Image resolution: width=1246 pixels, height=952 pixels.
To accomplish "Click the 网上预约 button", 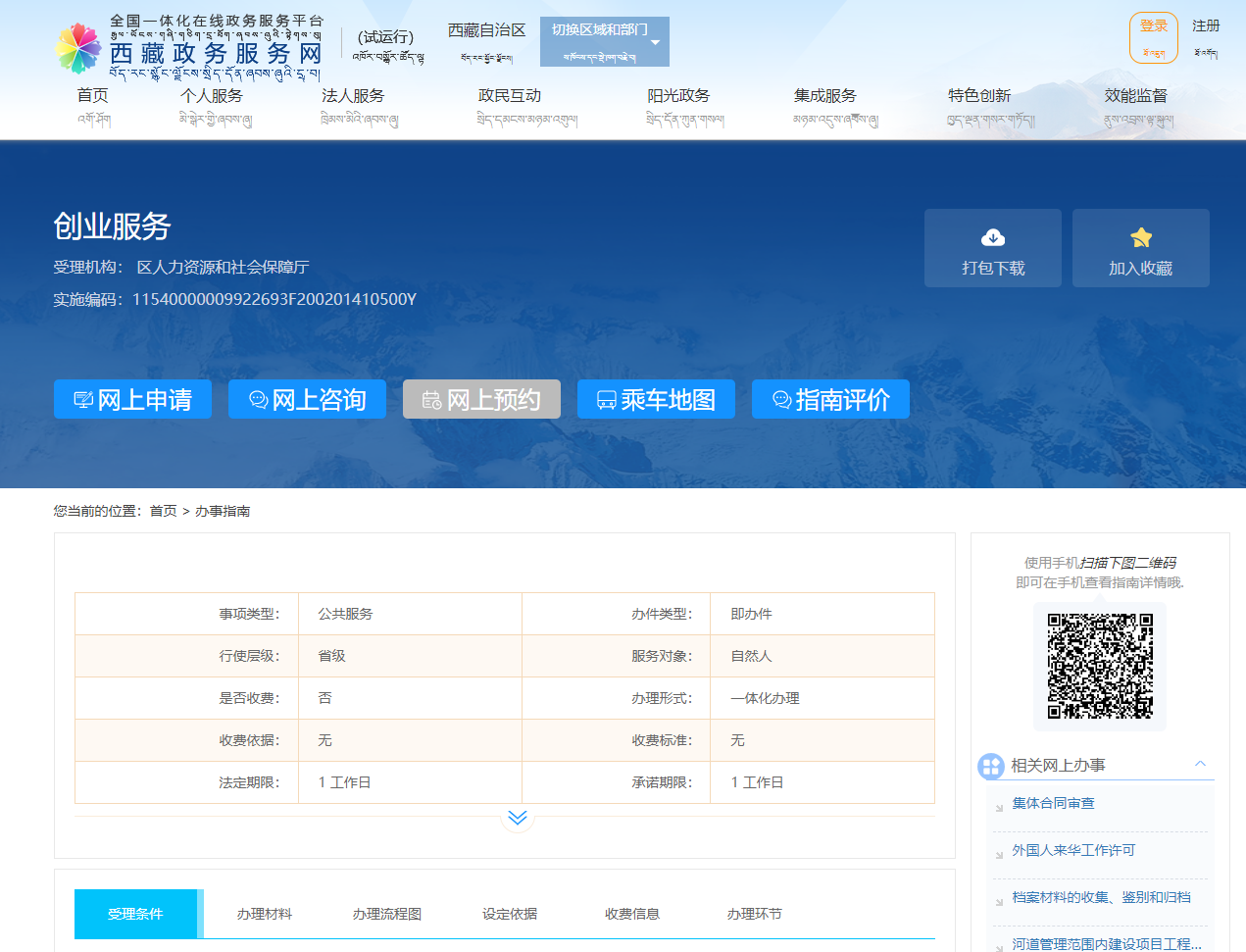I will 481,399.
